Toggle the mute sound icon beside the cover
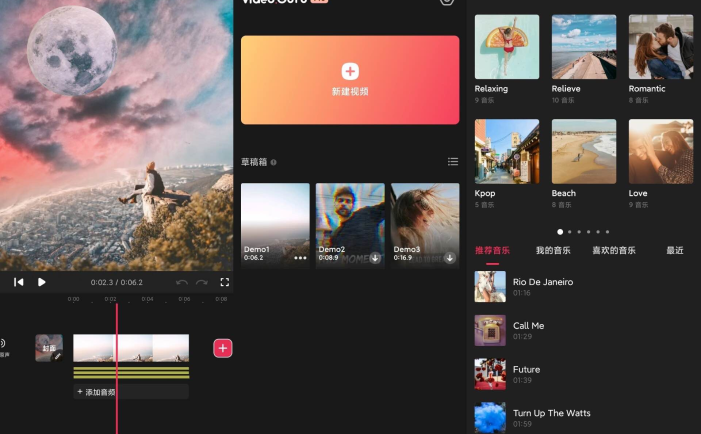Screen dimensions: 701x434 3,347
